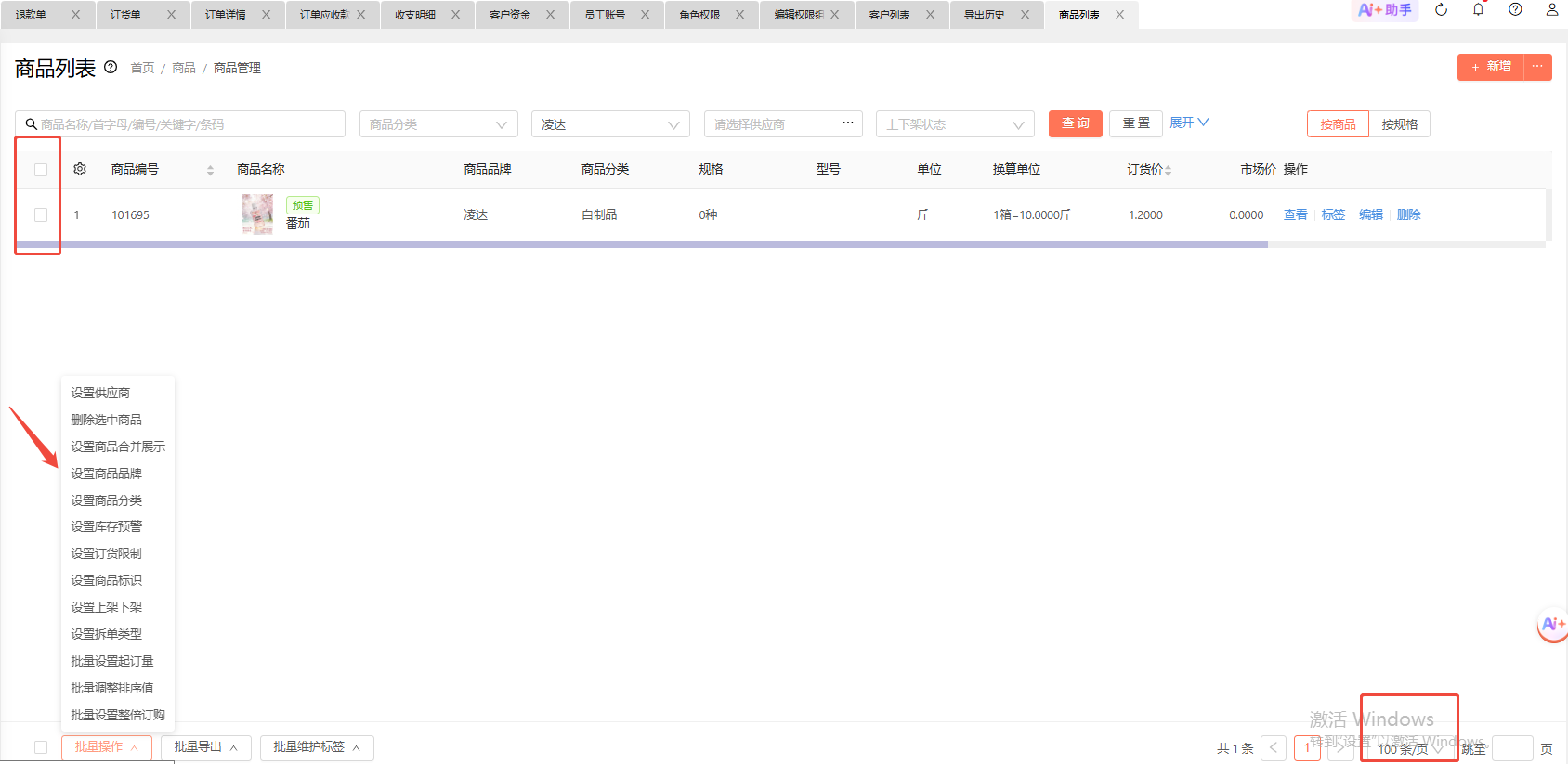Open 批量维护标签 dropdown button
The height and width of the screenshot is (764, 1568).
click(317, 747)
